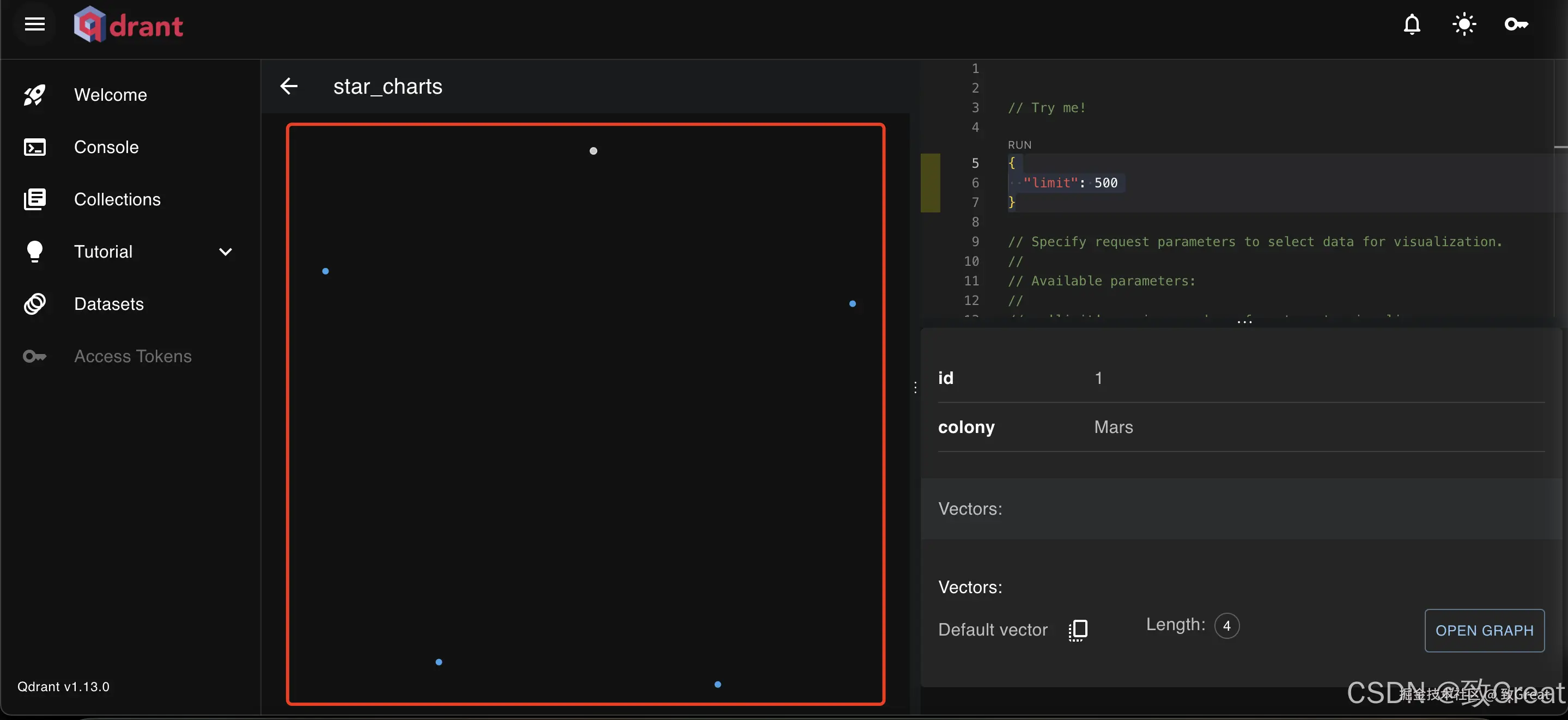
Task: Click the Welcome rocket icon
Action: click(x=35, y=95)
